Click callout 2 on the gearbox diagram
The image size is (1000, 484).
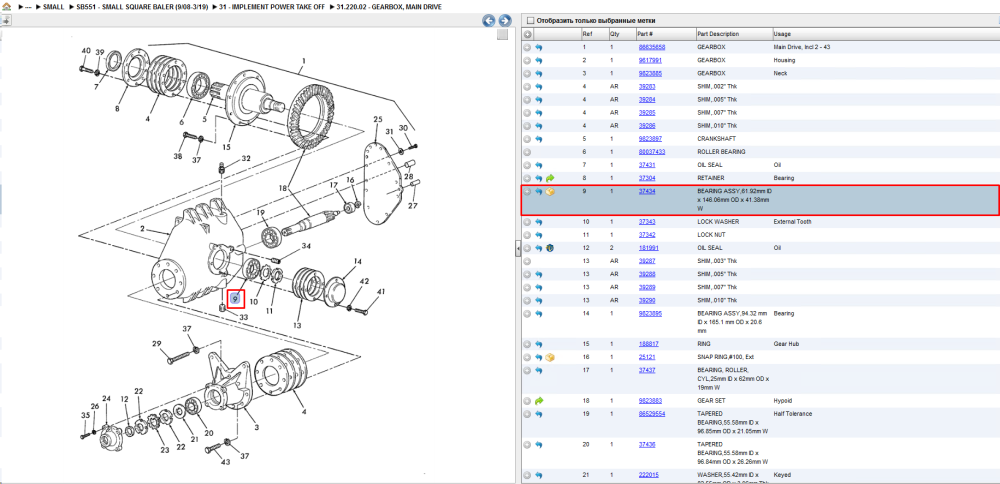point(143,229)
